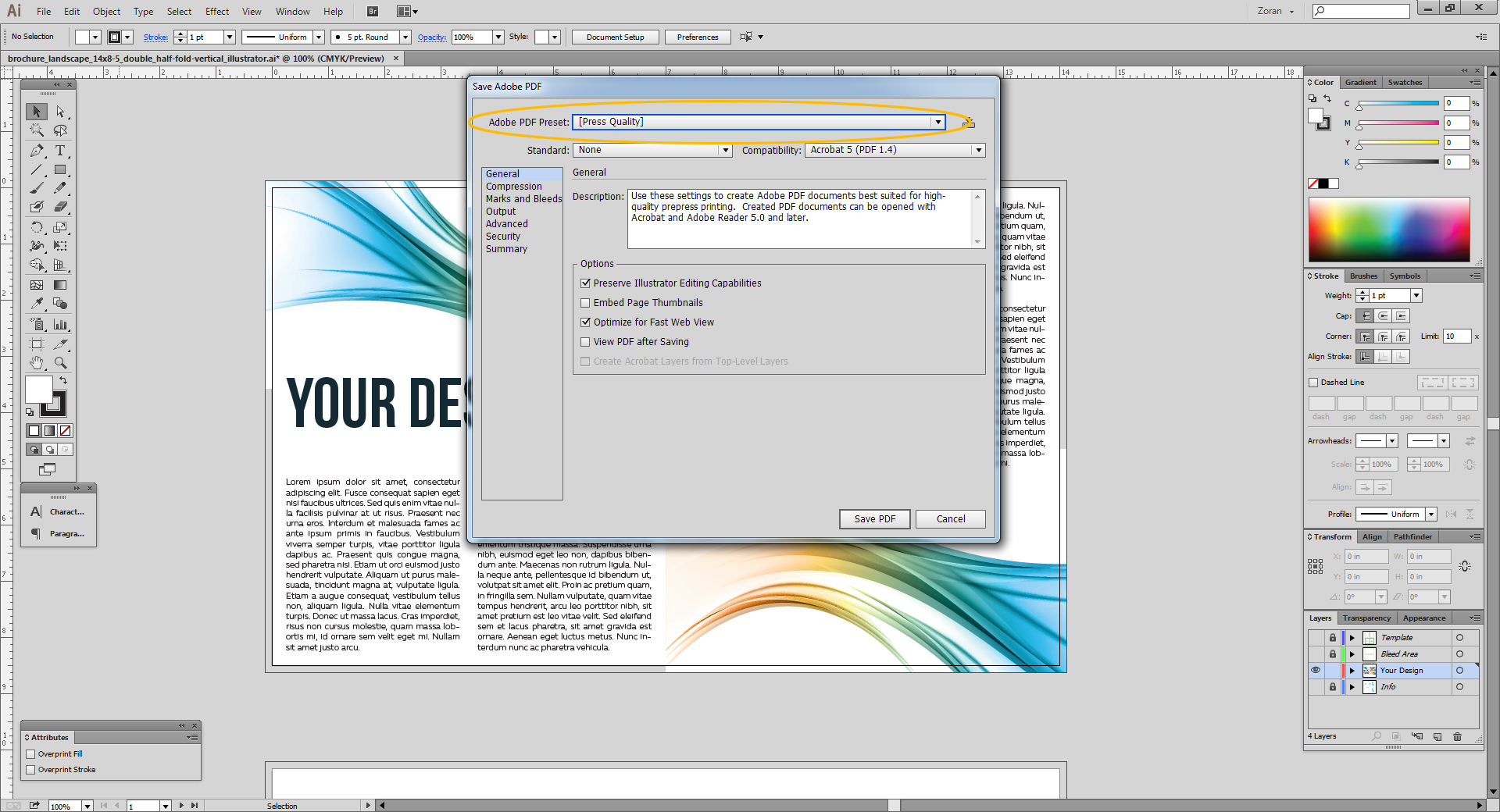
Task: Uncheck Preserve Illustrator Editing Capabilities
Action: 586,283
